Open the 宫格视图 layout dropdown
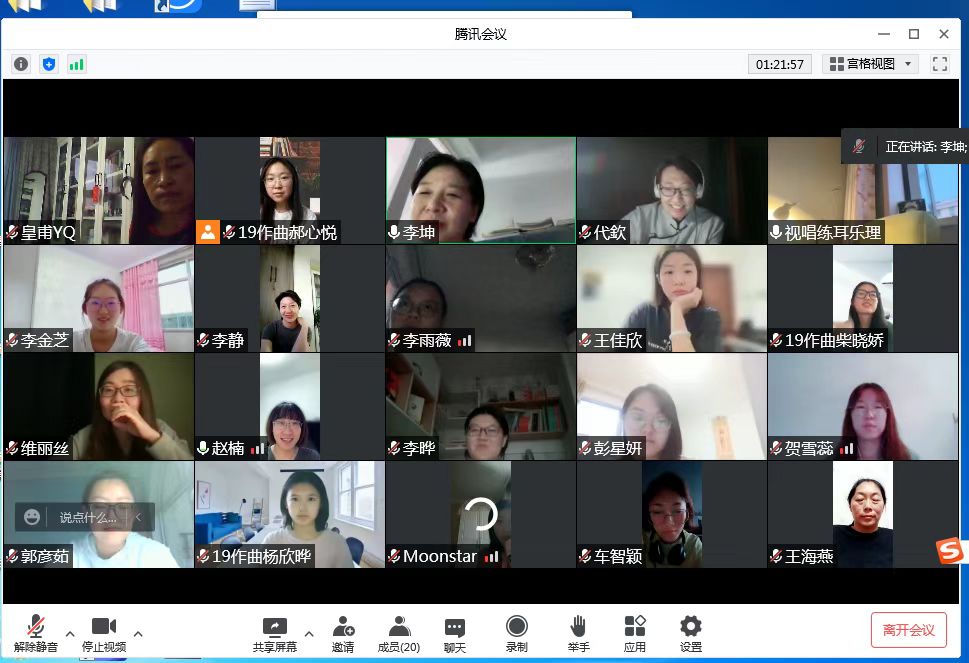 pos(870,64)
